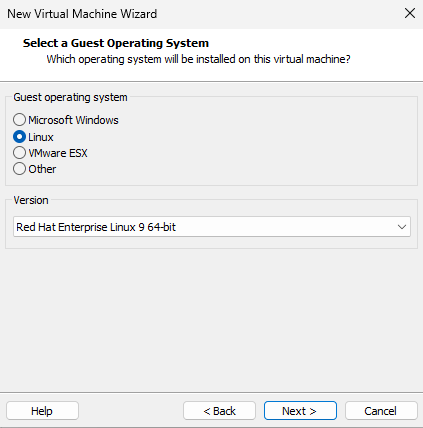Click the Version group box label
The image size is (423, 428).
(x=31, y=200)
